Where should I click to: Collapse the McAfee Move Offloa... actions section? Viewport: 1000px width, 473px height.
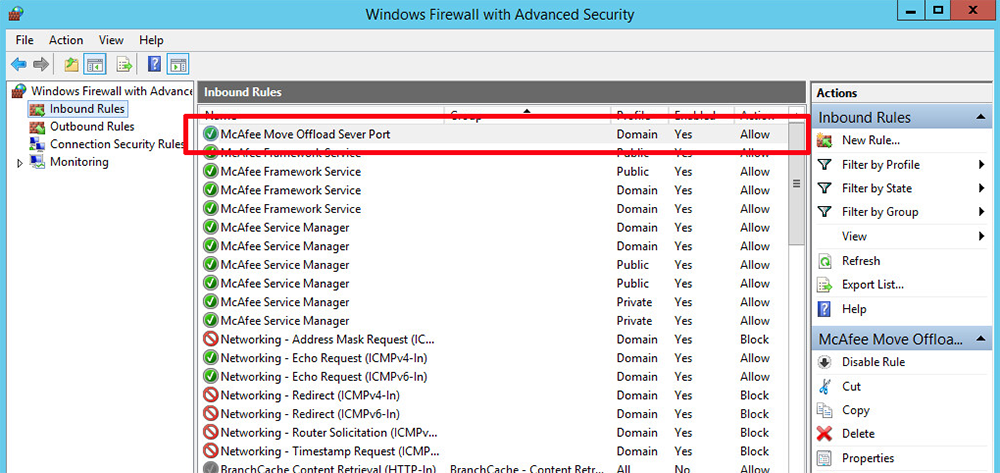979,339
